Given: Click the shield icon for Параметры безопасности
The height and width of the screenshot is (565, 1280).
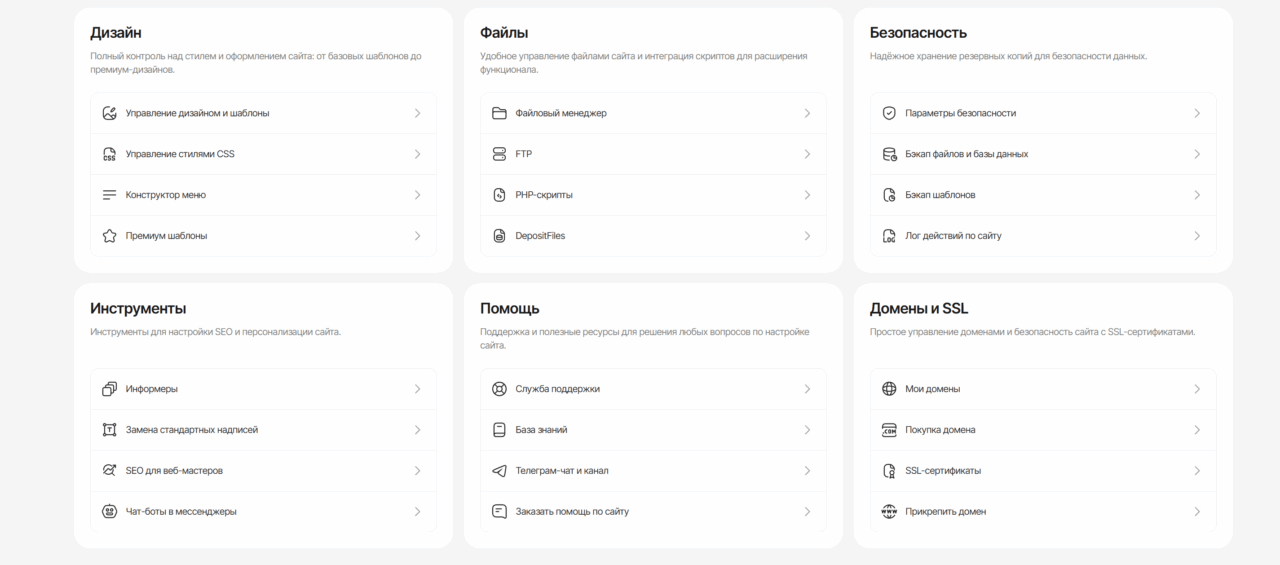Looking at the screenshot, I should [889, 113].
